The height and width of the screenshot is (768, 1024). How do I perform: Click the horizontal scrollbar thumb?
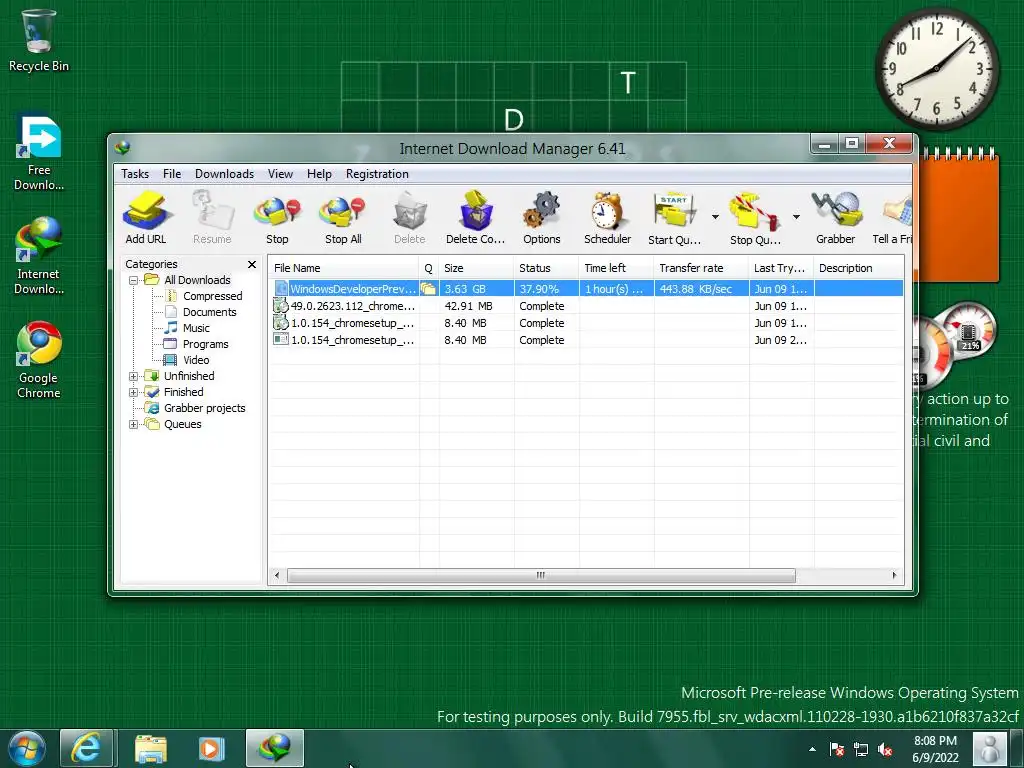coord(541,575)
